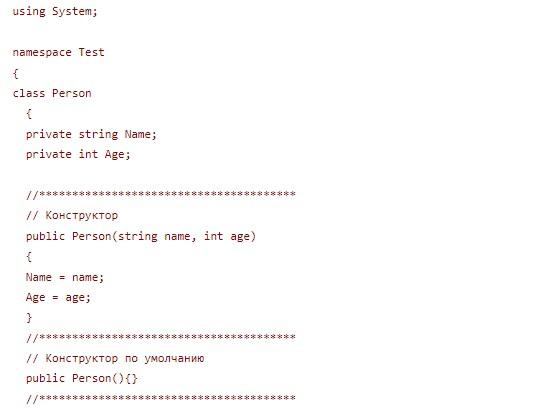Click the asterisk separator above 'Конструктор по умолчанию'
This screenshot has width=550, height=409.
pos(161,337)
